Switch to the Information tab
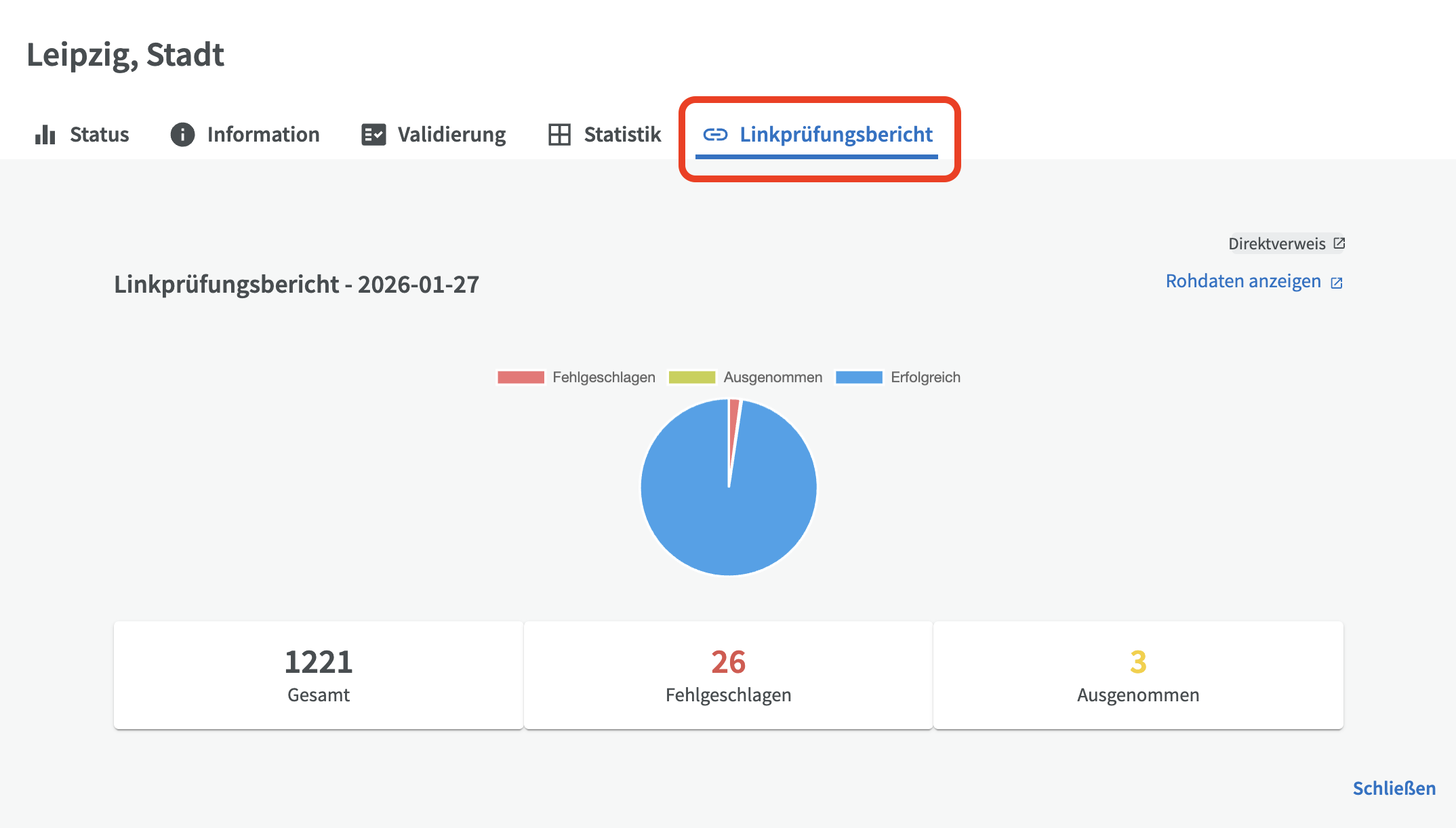The height and width of the screenshot is (828, 1456). click(263, 135)
